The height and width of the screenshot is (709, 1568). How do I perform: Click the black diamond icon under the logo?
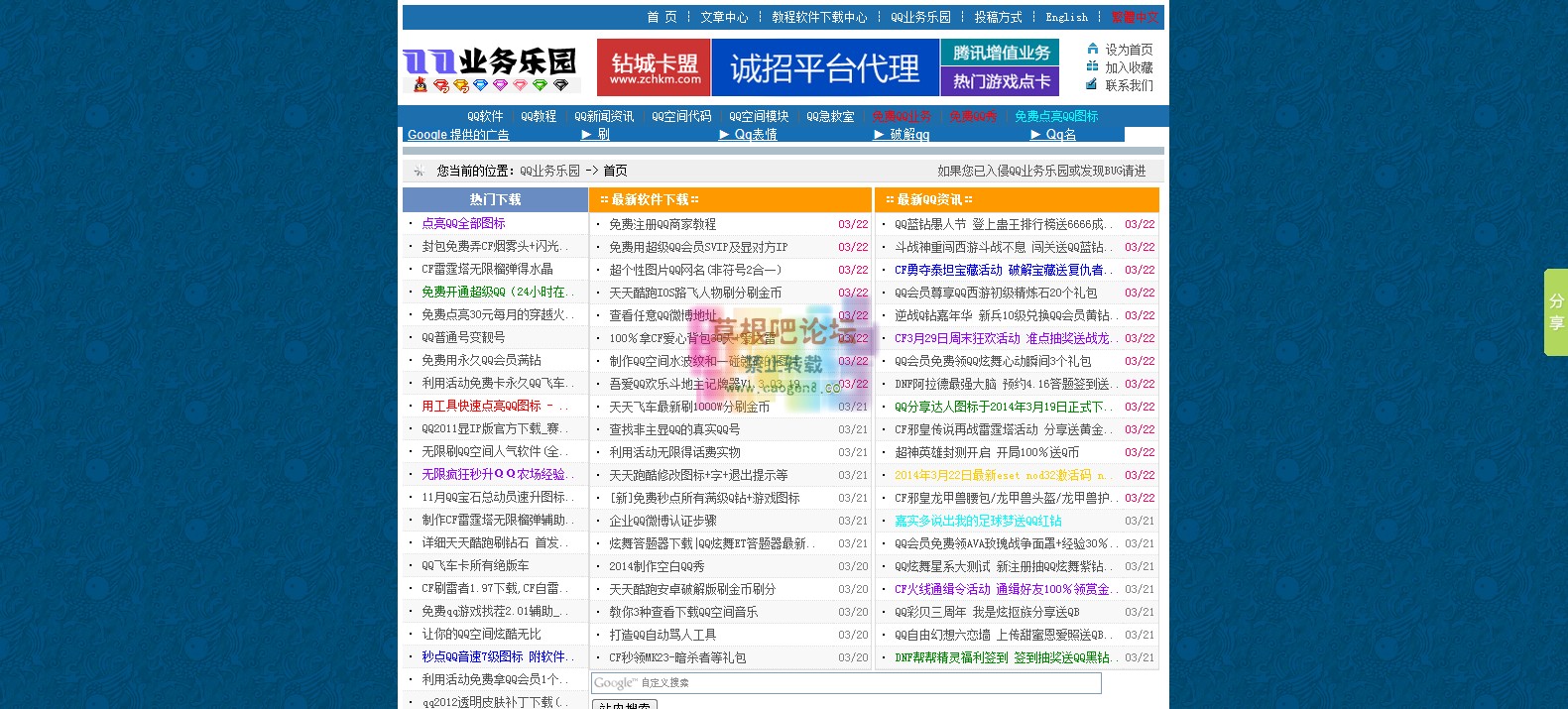point(560,85)
